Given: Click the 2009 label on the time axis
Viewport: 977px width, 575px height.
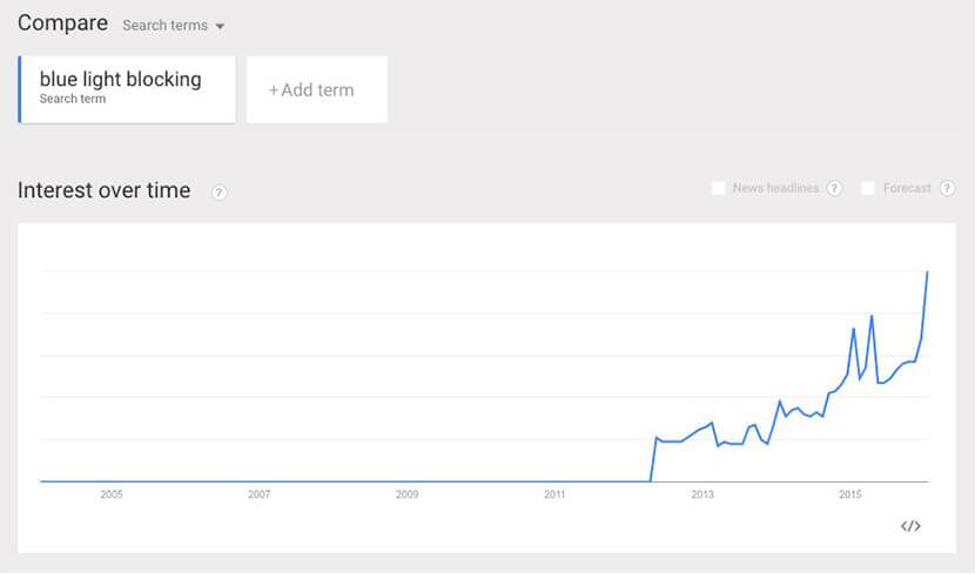Looking at the screenshot, I should (x=407, y=495).
